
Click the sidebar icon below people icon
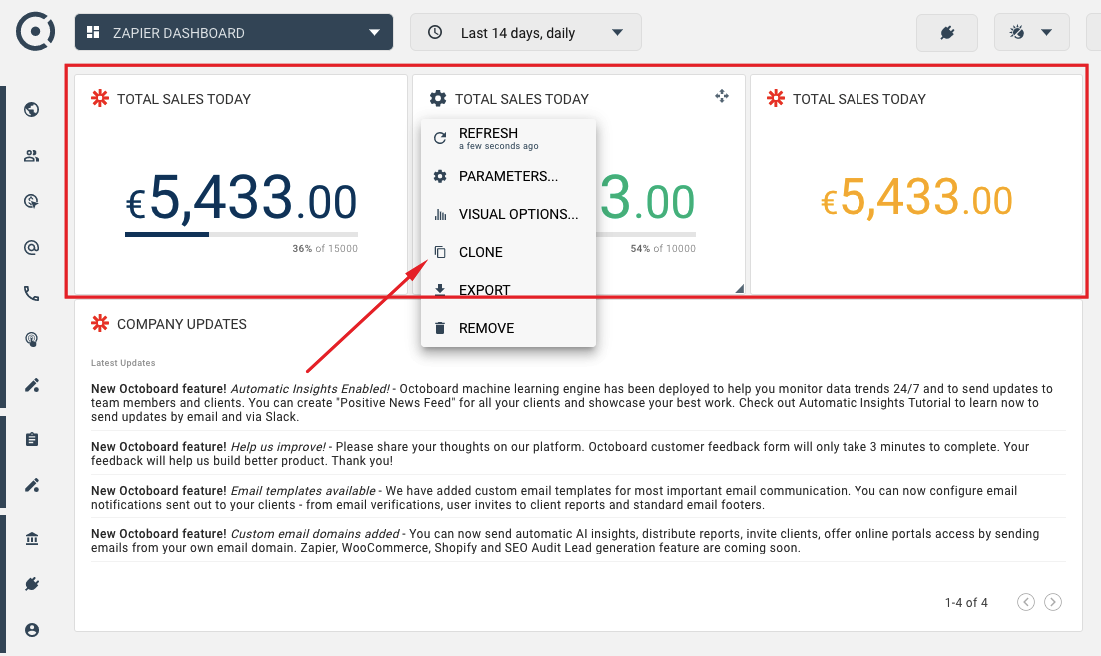pos(32,202)
